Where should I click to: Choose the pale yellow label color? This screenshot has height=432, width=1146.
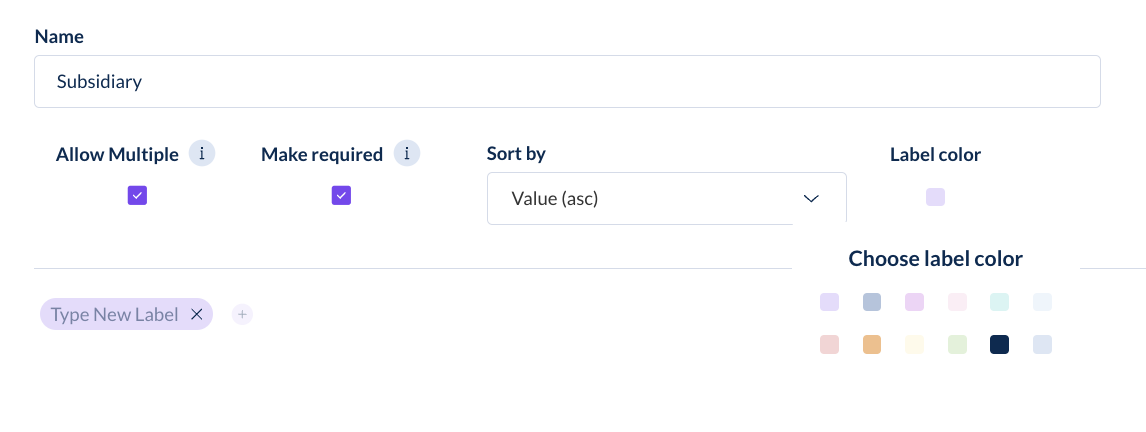point(914,344)
